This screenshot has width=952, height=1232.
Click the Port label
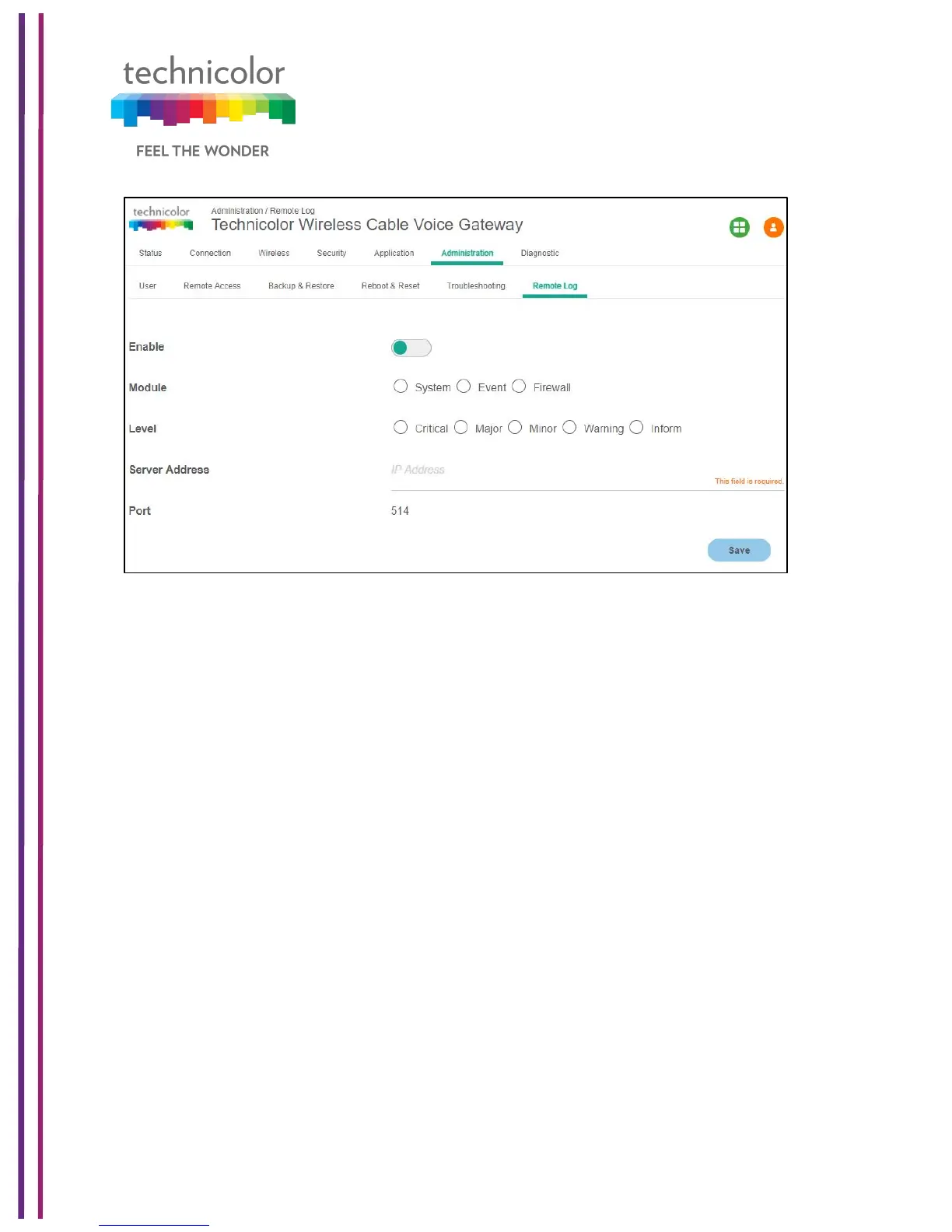140,511
